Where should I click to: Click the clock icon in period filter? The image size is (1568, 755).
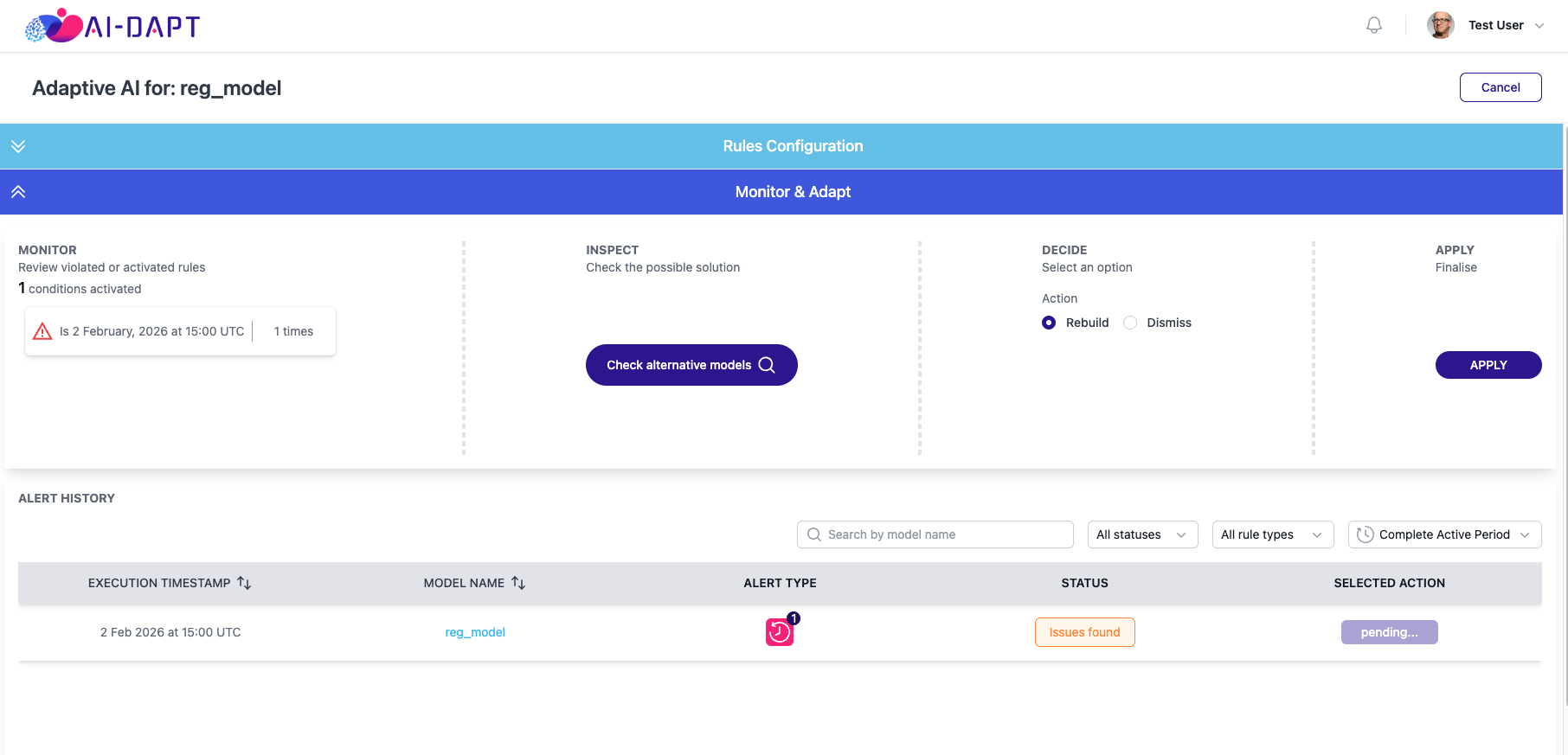tap(1366, 534)
